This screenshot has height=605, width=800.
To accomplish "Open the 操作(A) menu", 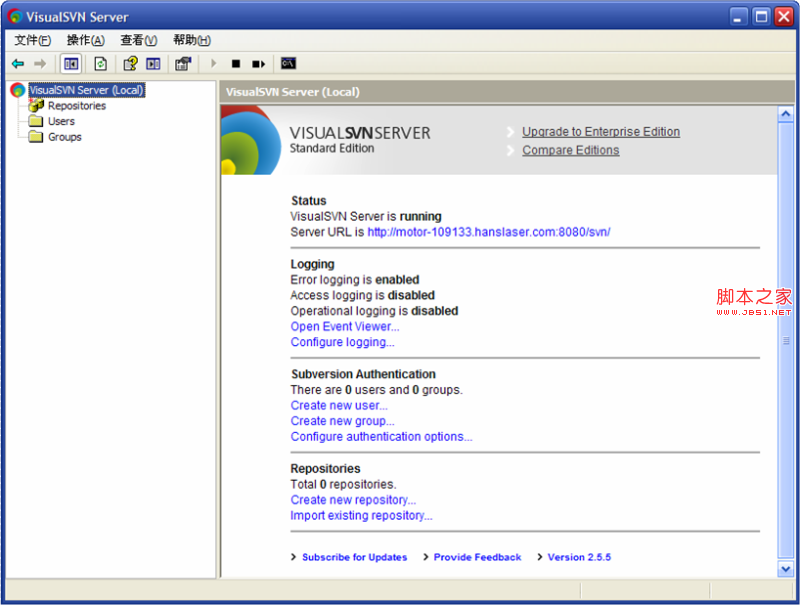I will (86, 40).
